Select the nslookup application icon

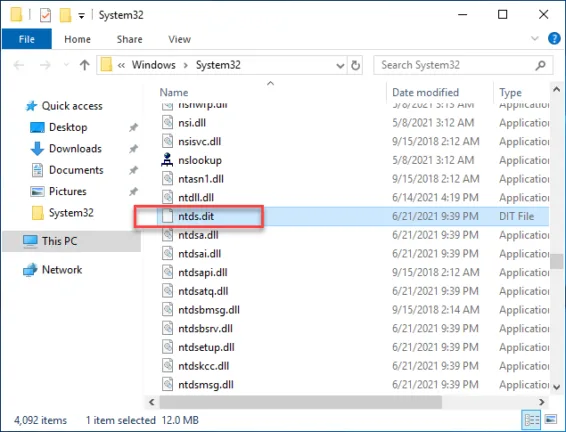click(167, 160)
